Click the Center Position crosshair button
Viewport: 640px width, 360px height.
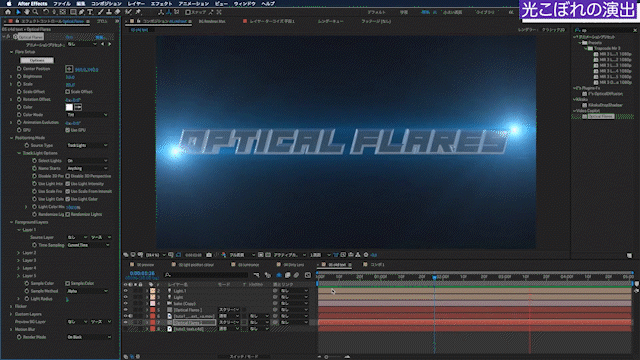[69, 69]
